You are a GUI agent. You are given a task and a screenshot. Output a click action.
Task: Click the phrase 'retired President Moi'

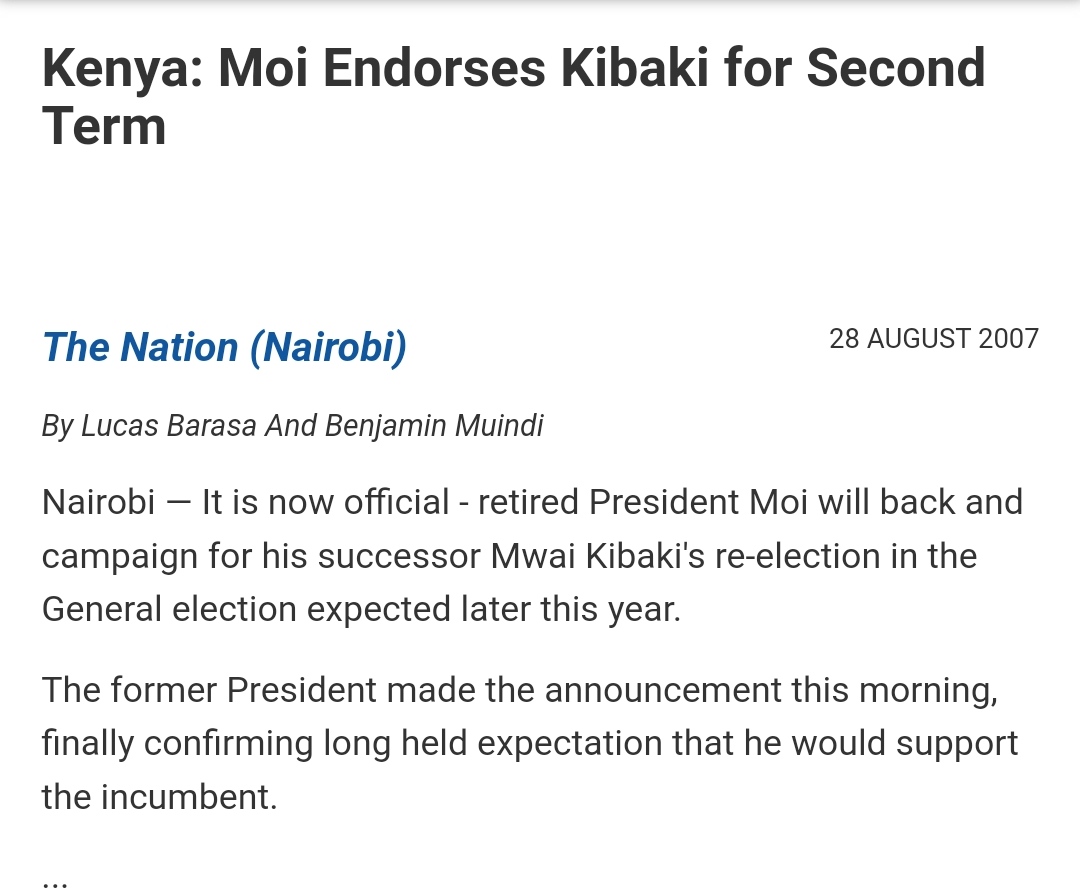643,502
